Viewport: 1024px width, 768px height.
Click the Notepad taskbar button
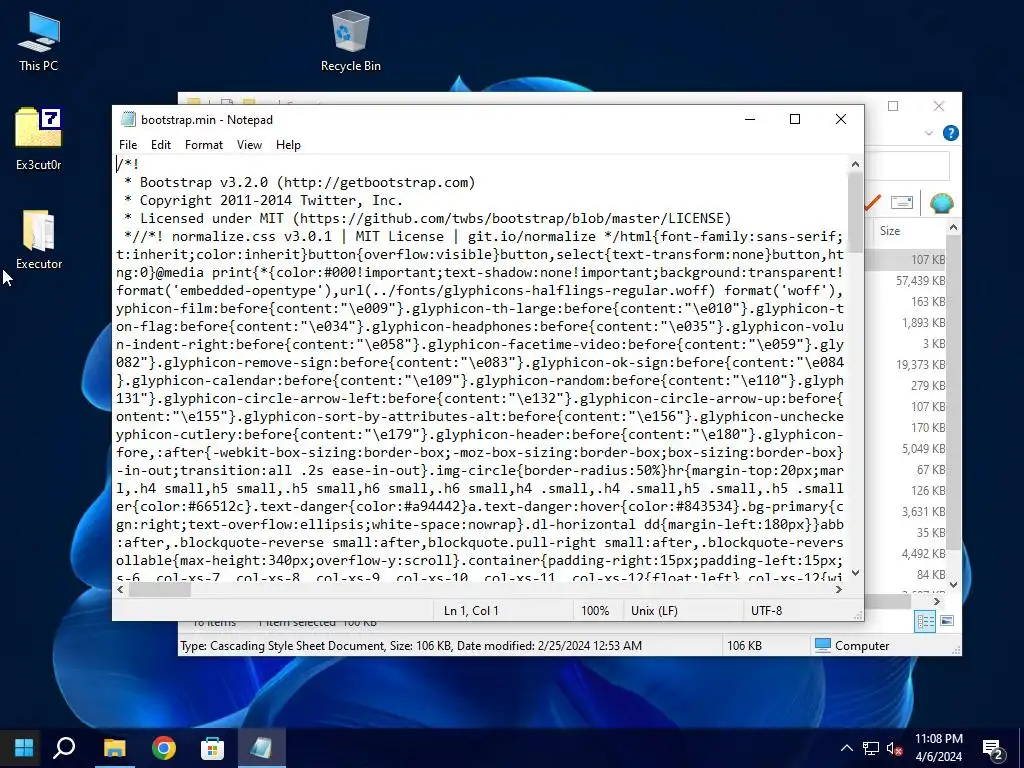tap(261, 748)
